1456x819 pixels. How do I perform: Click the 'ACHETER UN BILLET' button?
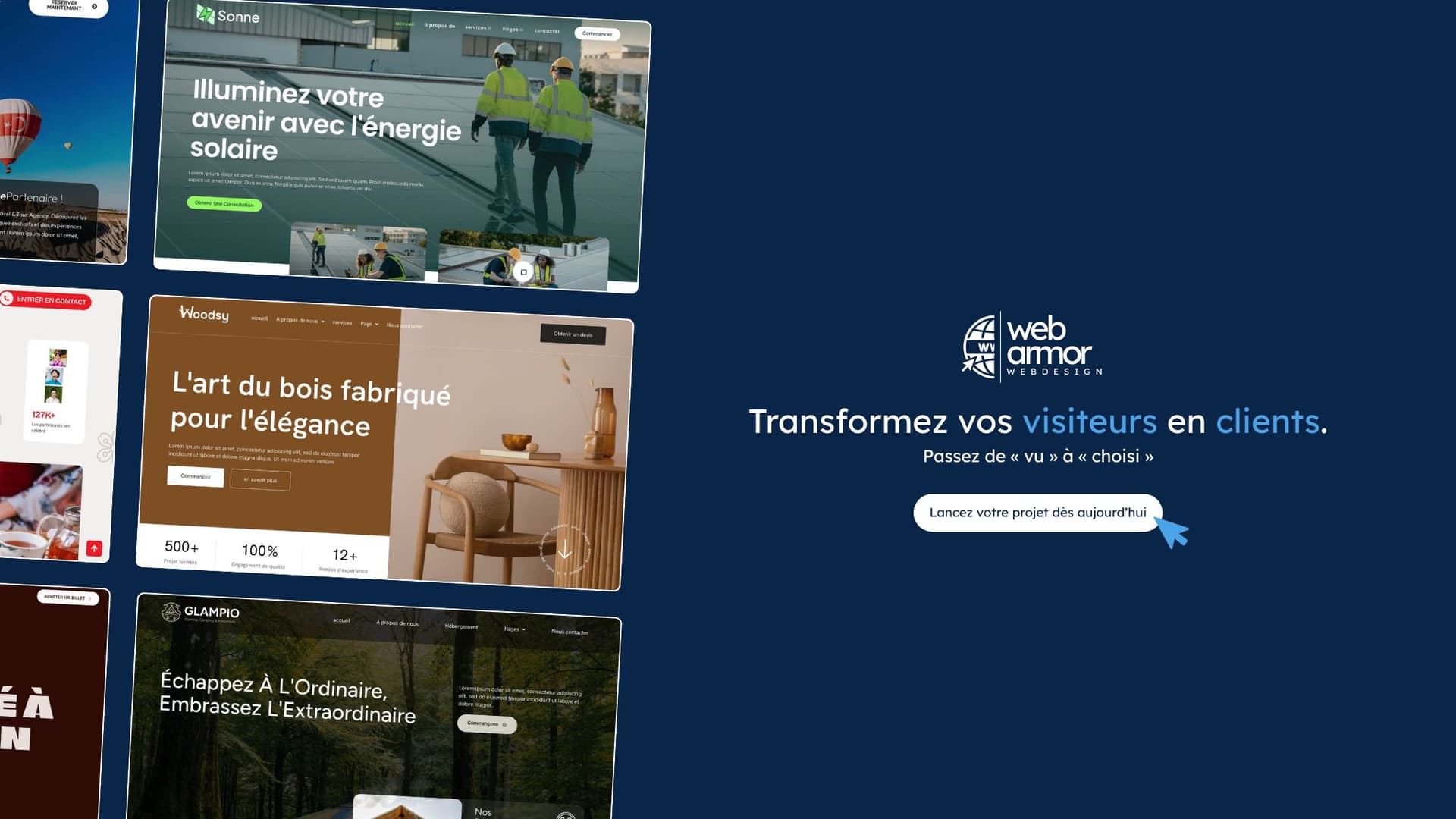pyautogui.click(x=67, y=598)
